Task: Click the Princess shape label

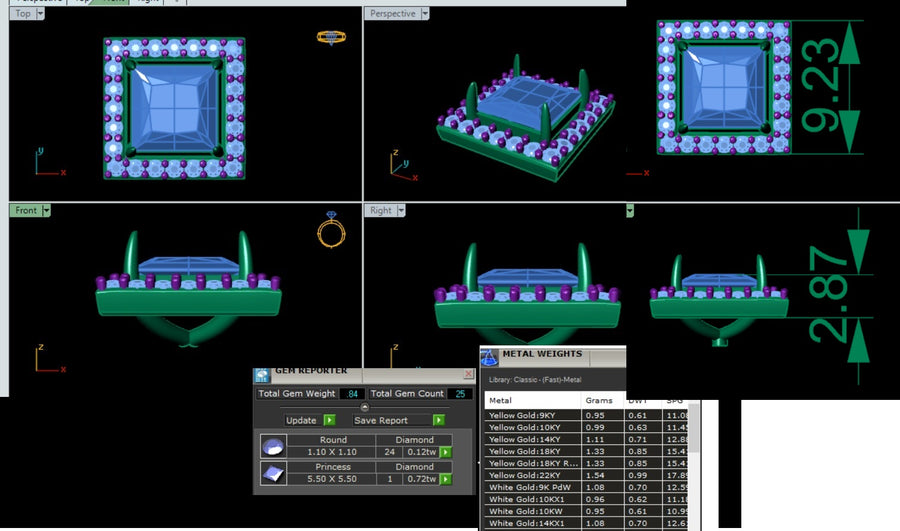Action: tap(333, 467)
